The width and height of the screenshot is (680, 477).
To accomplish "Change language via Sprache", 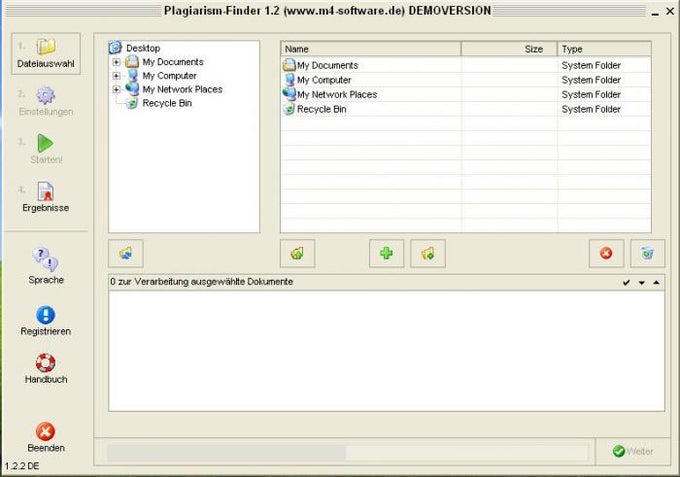I will coord(46,266).
